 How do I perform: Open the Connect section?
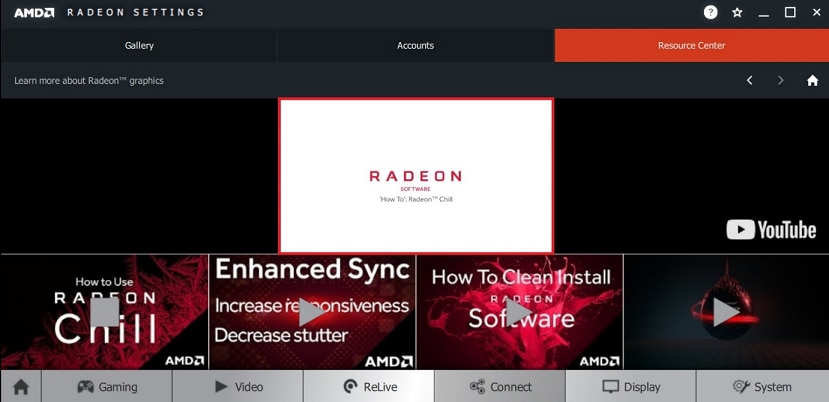click(x=500, y=387)
